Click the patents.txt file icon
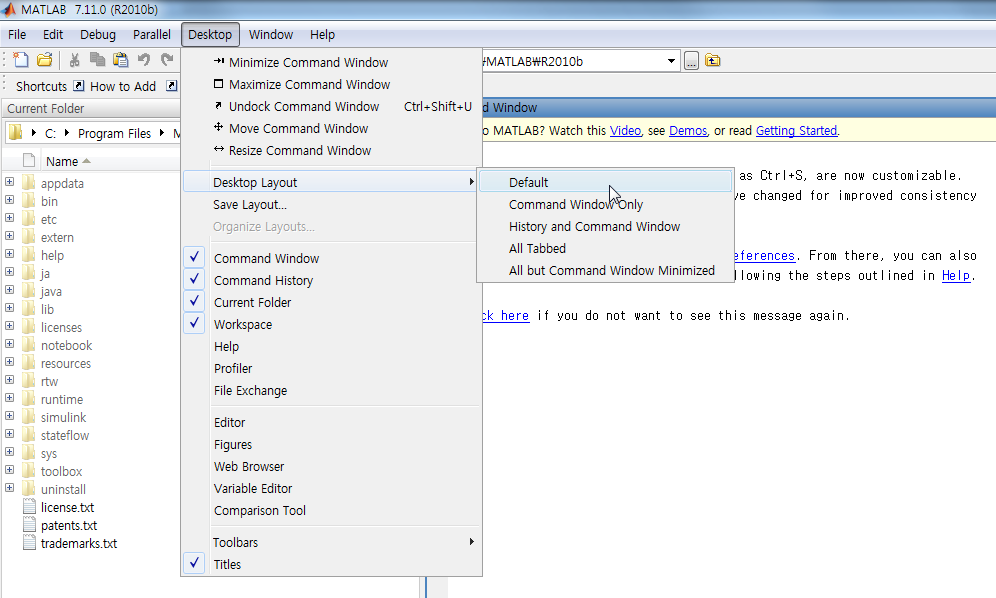 point(29,525)
